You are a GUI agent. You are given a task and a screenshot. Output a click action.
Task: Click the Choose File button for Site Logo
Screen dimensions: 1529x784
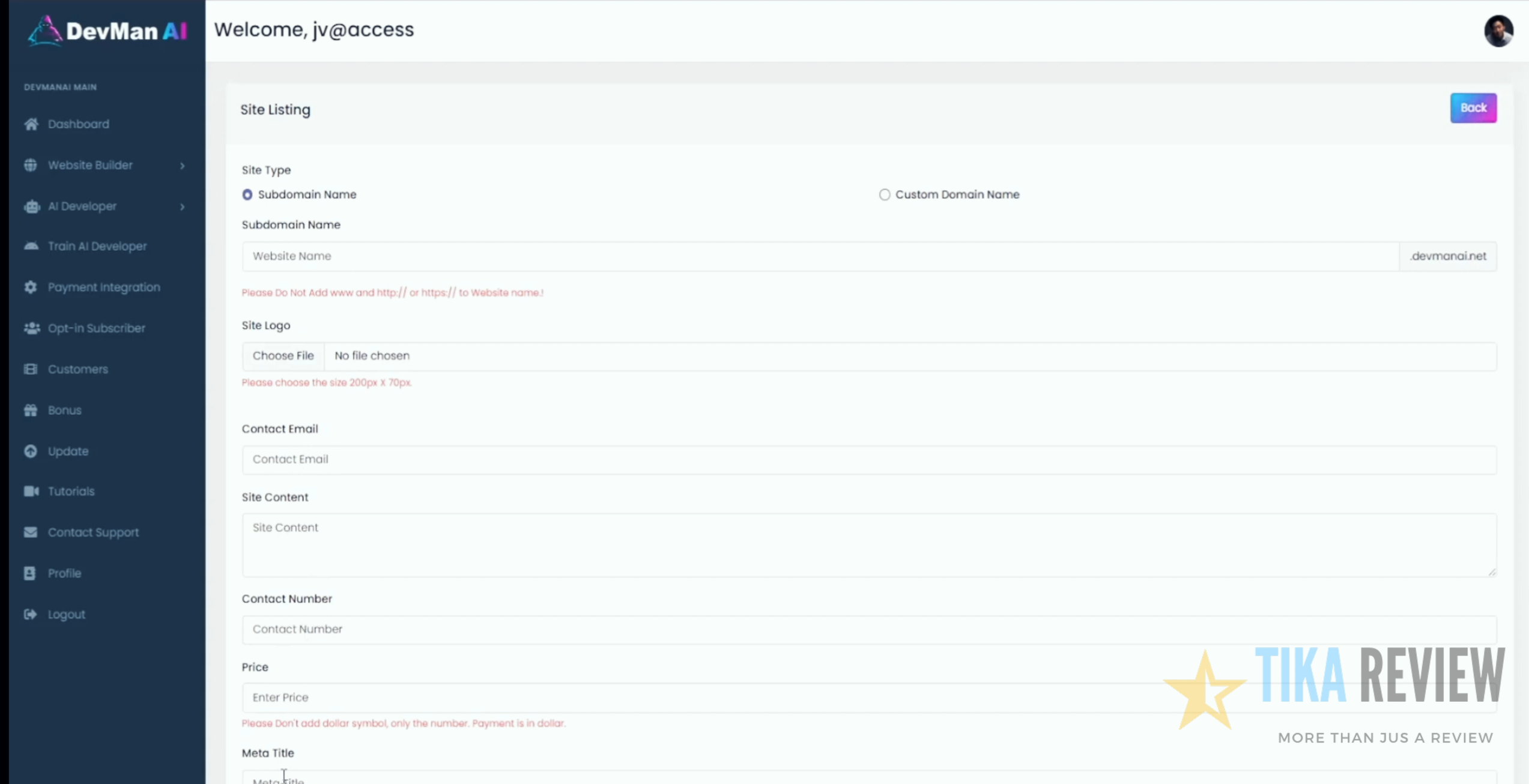click(x=283, y=356)
